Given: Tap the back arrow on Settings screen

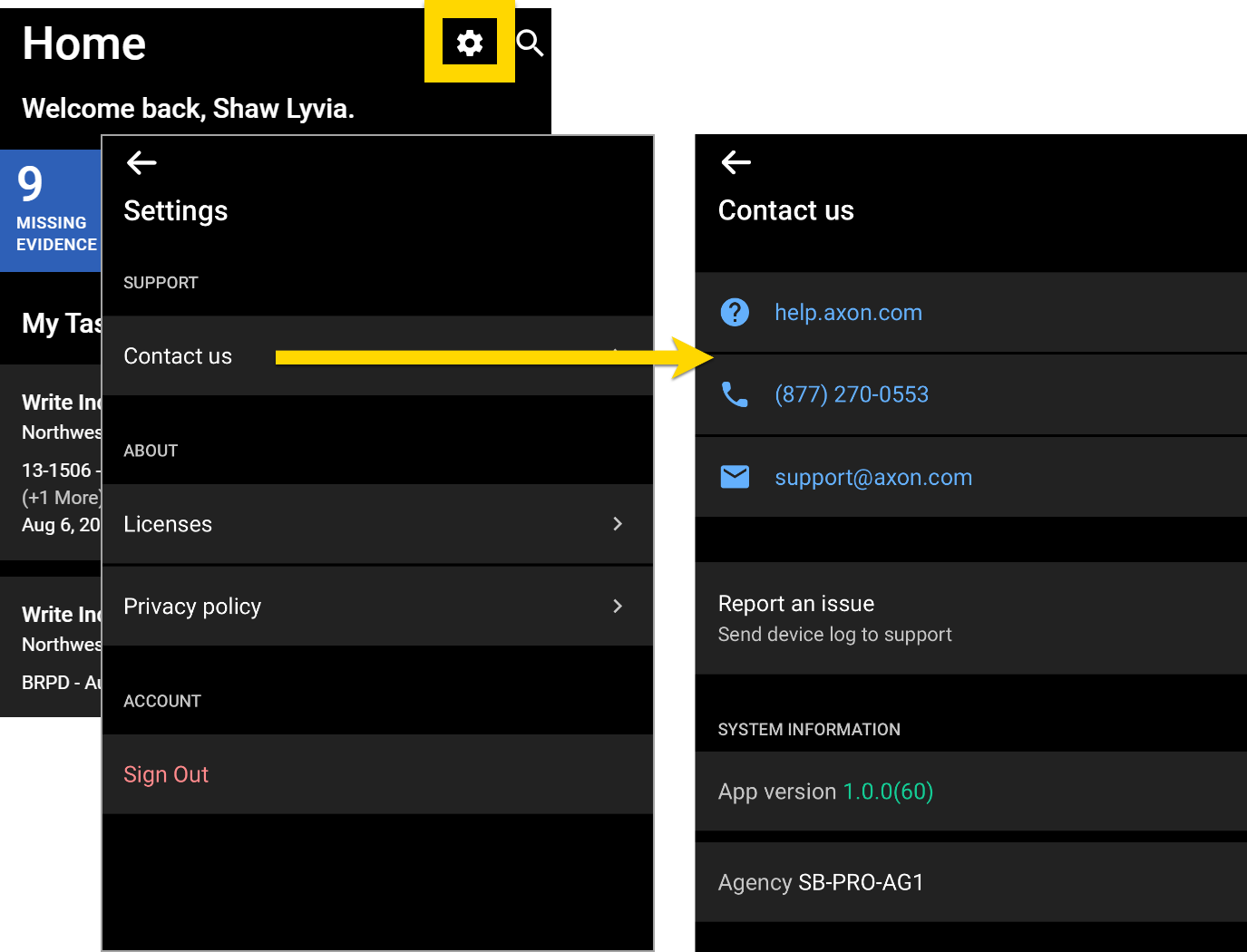Looking at the screenshot, I should coord(141,163).
